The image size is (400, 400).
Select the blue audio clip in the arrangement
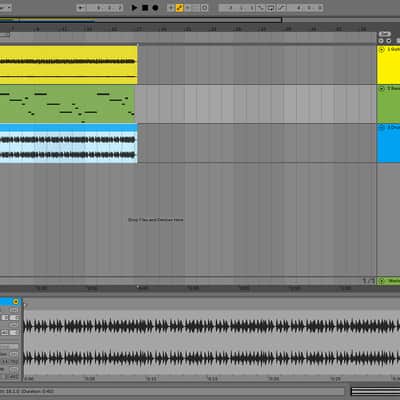pos(68,143)
